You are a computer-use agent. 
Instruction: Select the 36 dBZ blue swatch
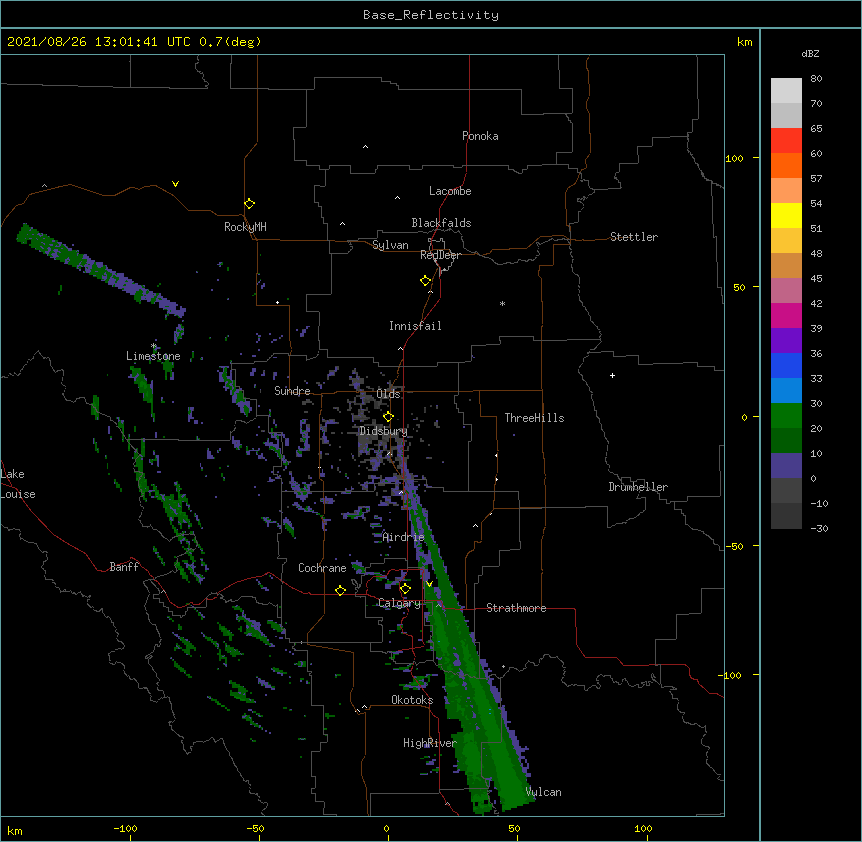(786, 365)
